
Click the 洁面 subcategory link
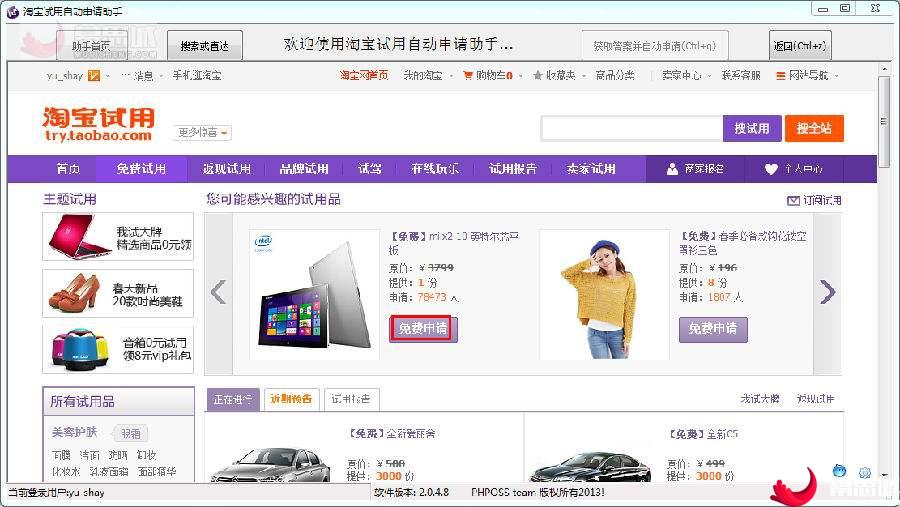90,455
